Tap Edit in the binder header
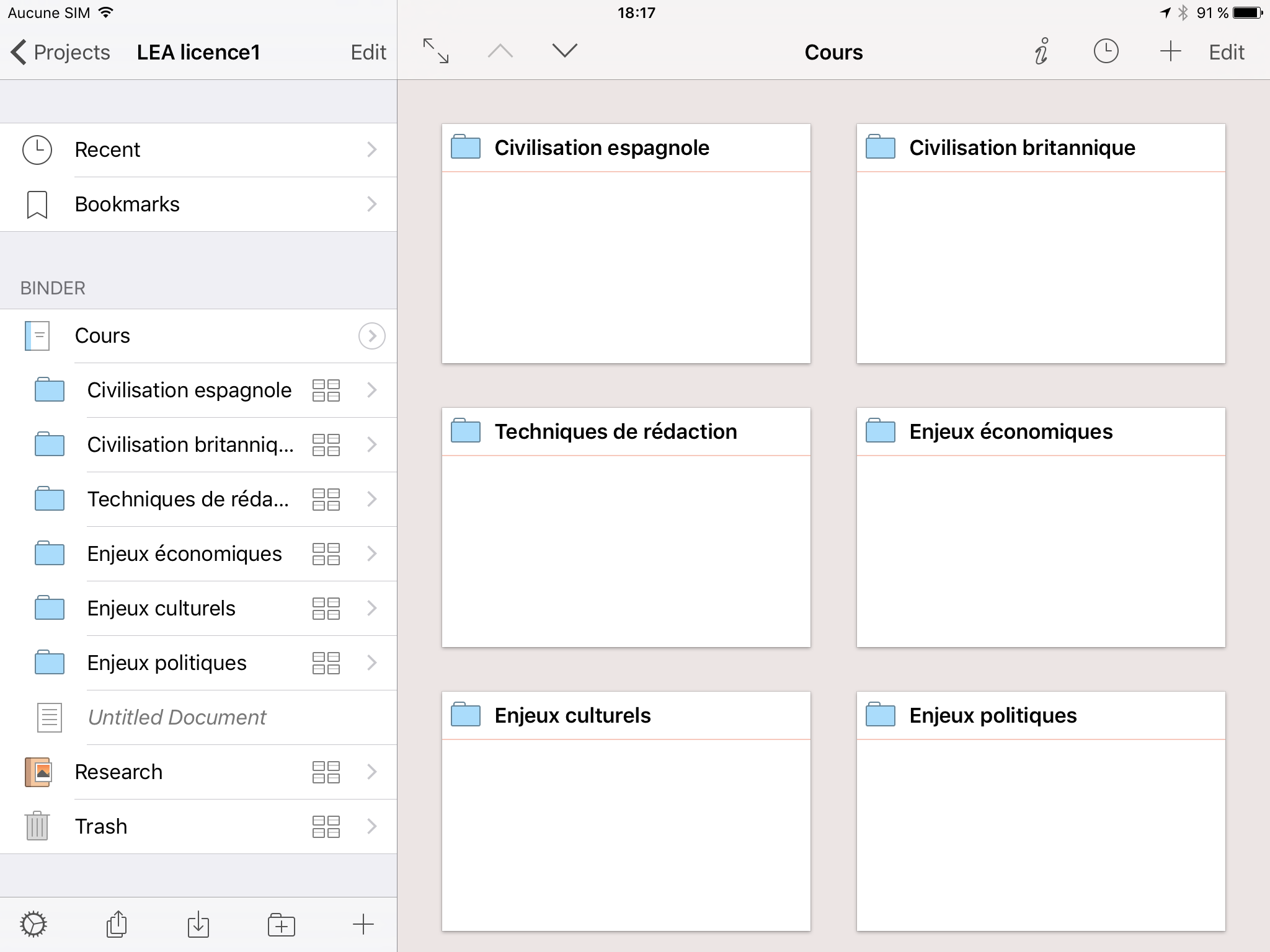 pyautogui.click(x=368, y=52)
